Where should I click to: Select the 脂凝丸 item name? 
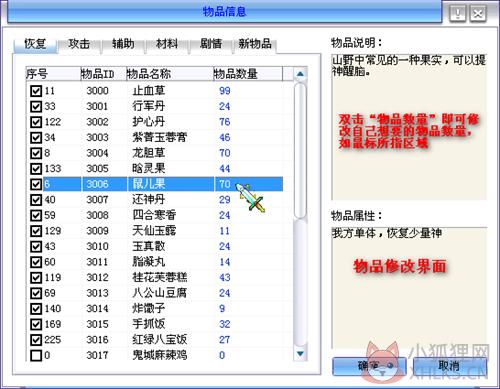148,262
